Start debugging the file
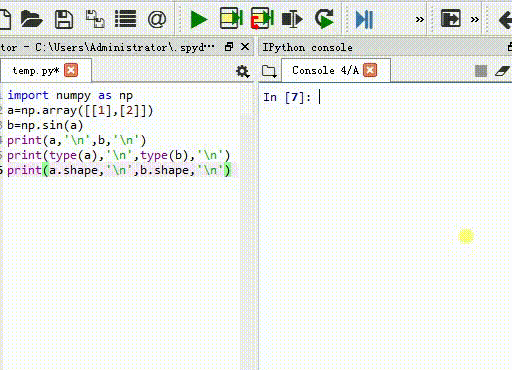The image size is (512, 370). (364, 19)
